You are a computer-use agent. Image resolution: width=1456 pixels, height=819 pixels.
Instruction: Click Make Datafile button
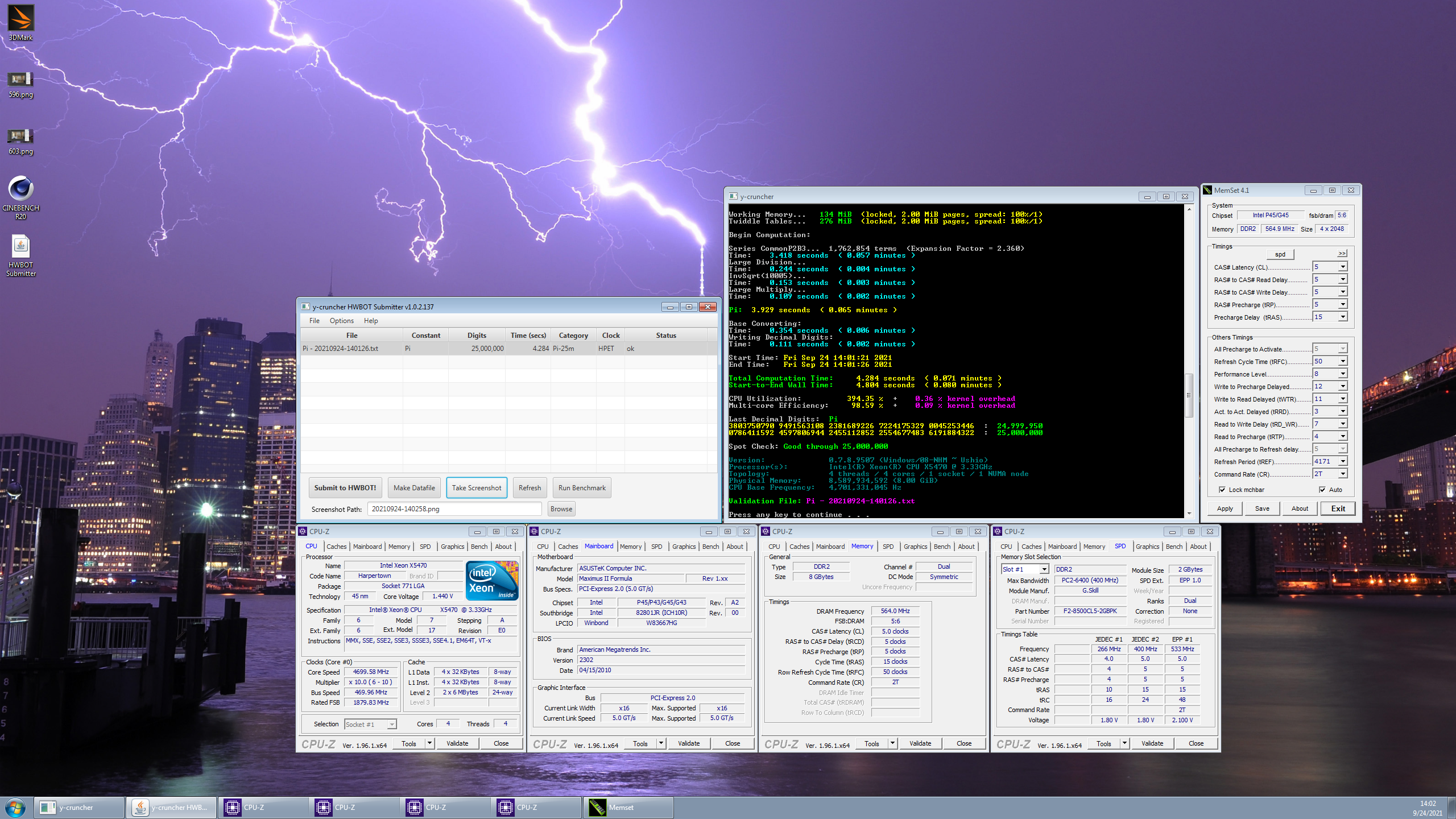[414, 488]
